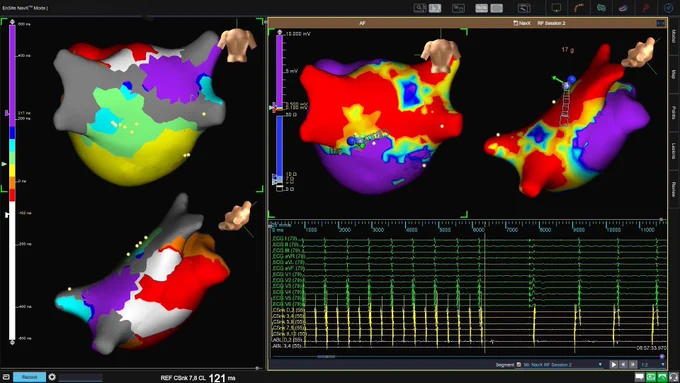Step backward with the previous frame button
680x383 pixels.
click(624, 365)
